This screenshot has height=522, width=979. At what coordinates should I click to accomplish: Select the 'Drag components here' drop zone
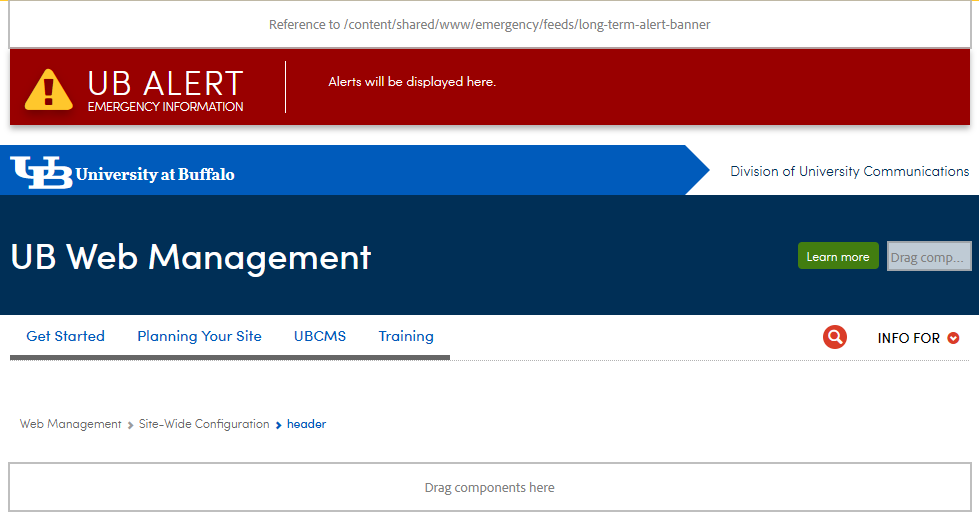[x=489, y=488]
